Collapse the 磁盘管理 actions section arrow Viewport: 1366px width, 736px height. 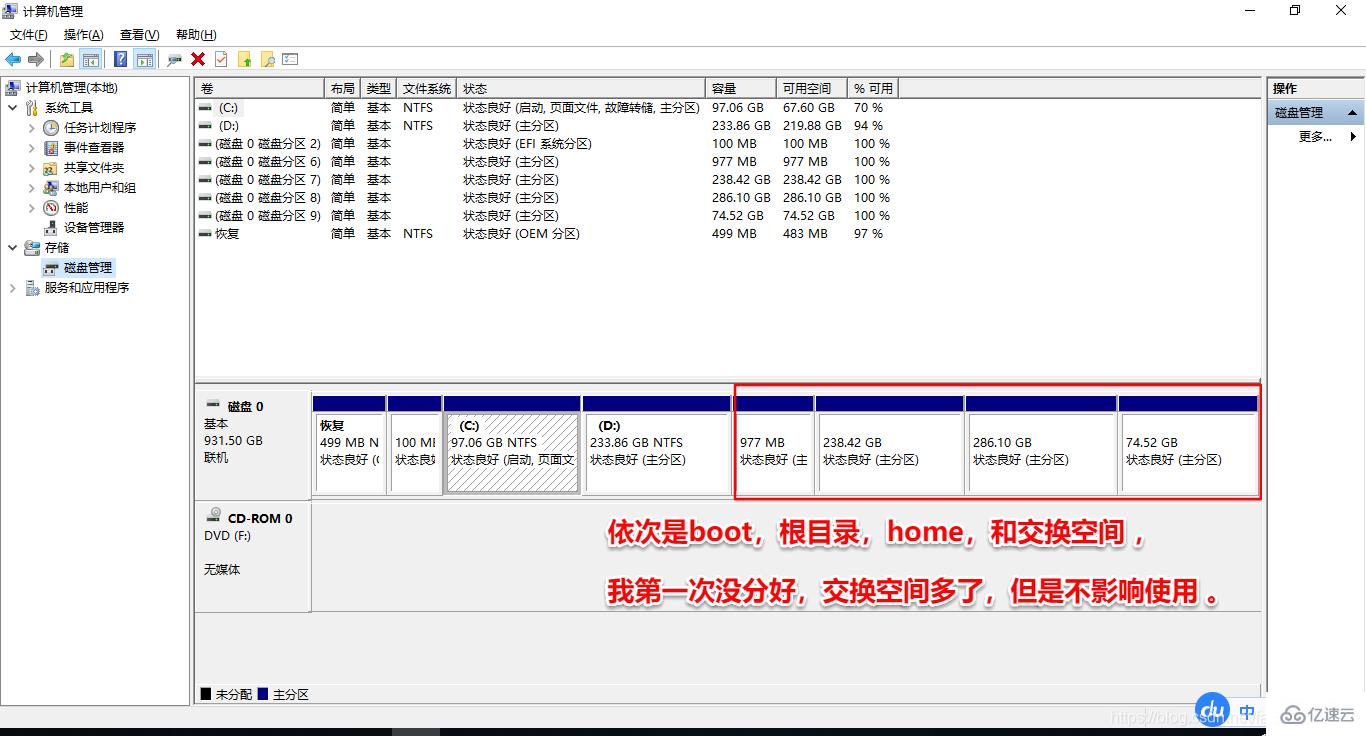tap(1352, 113)
